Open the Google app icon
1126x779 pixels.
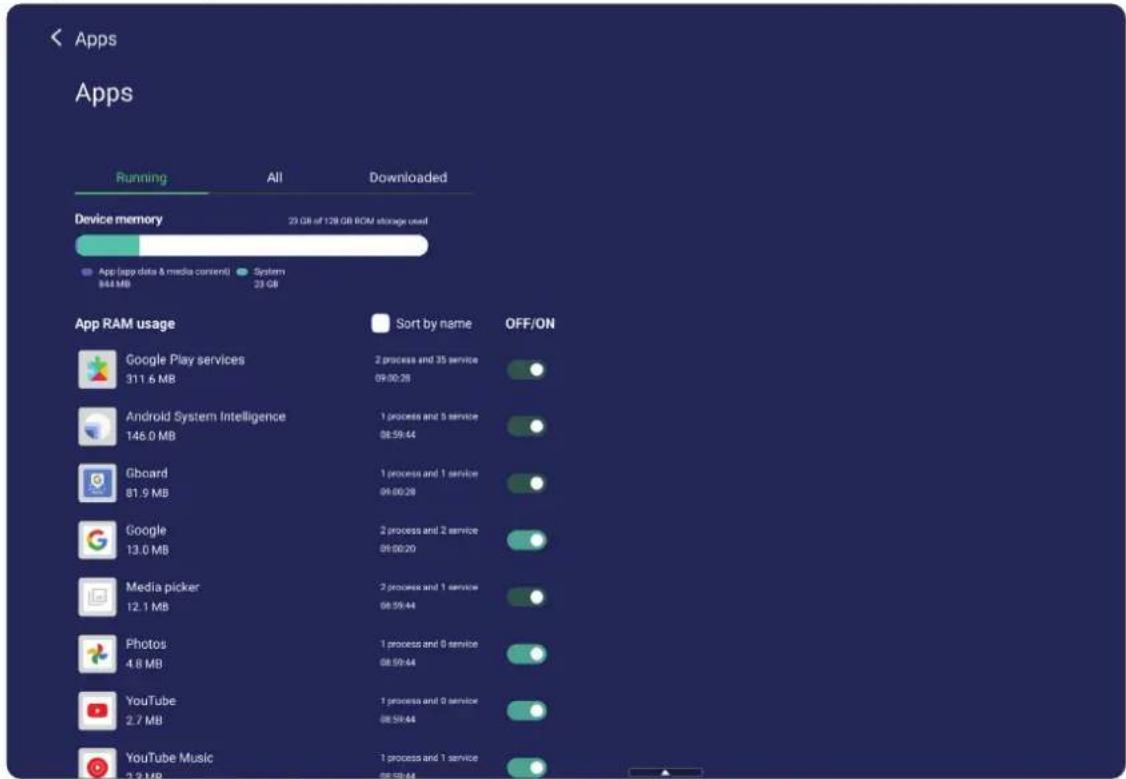[x=98, y=540]
